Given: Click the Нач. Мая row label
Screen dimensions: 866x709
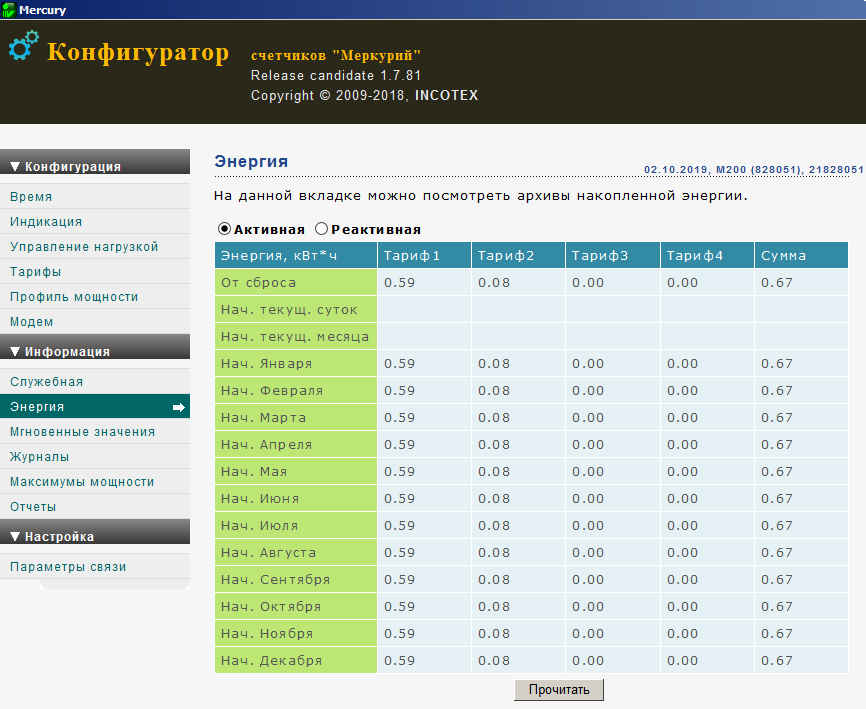Looking at the screenshot, I should point(296,472).
